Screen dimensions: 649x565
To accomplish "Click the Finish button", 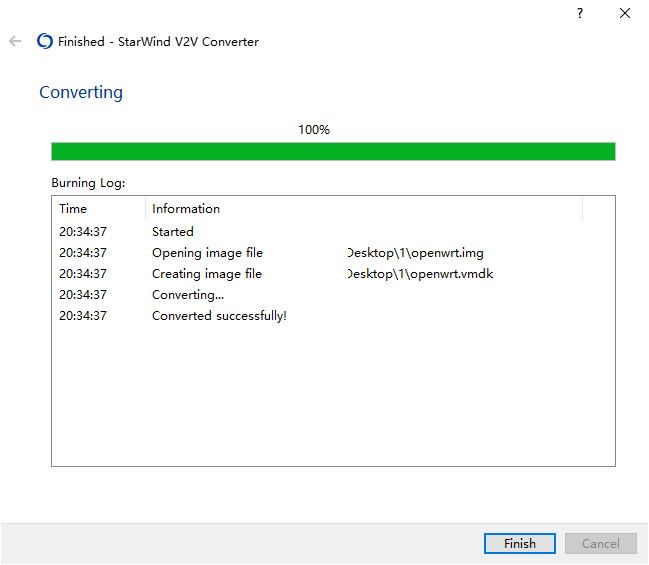I will pyautogui.click(x=519, y=543).
